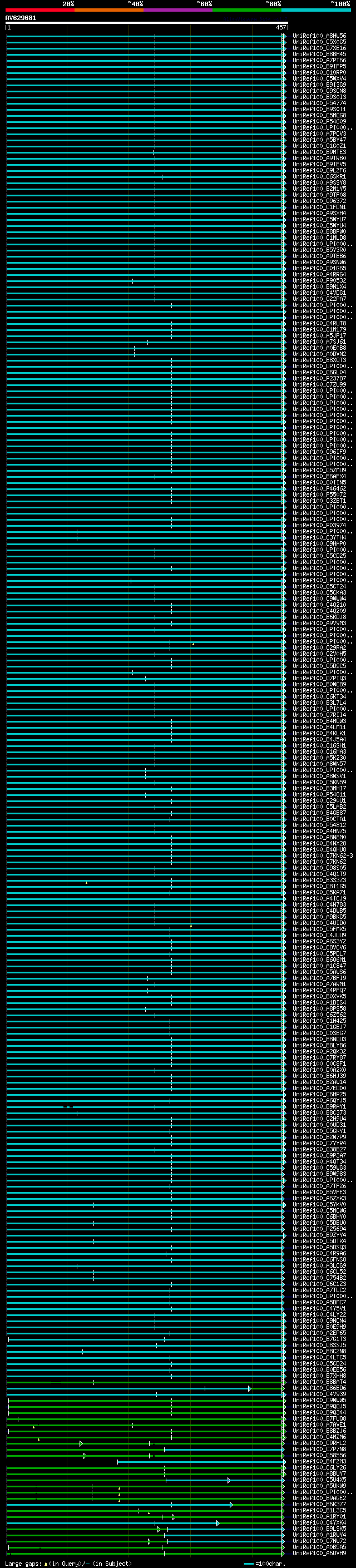Select the UniRef100_Q7KN62-3 label
The height and width of the screenshot is (1568, 356).
(x=323, y=855)
